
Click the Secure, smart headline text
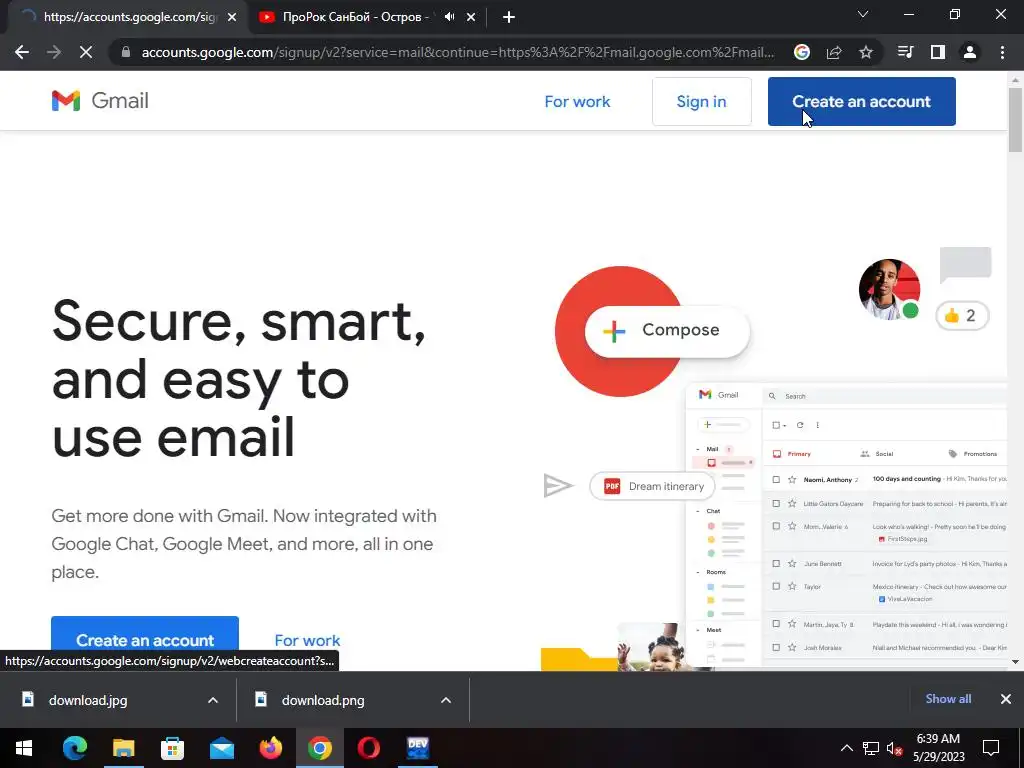click(x=239, y=379)
